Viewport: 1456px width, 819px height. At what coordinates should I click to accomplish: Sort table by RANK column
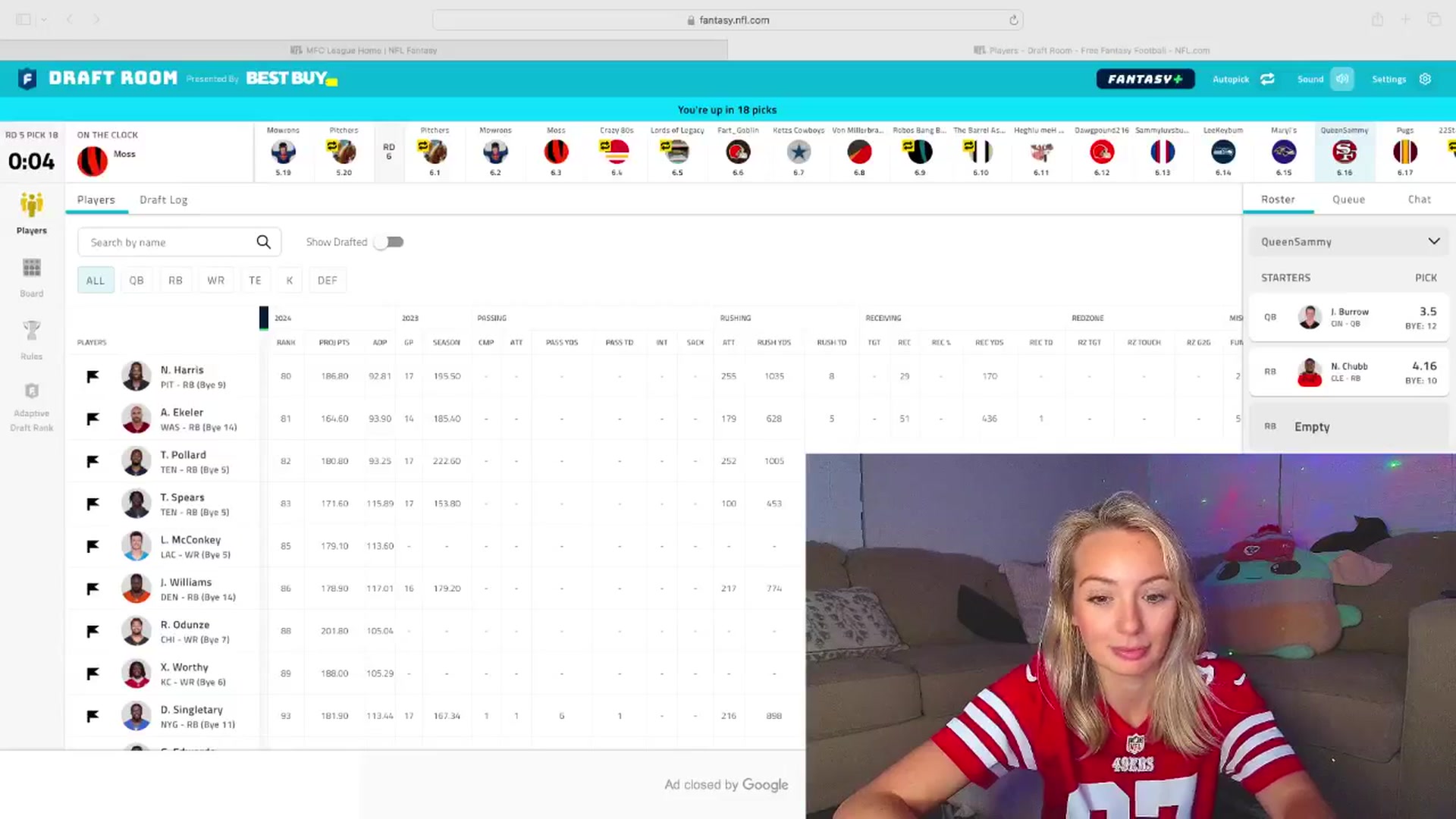286,343
